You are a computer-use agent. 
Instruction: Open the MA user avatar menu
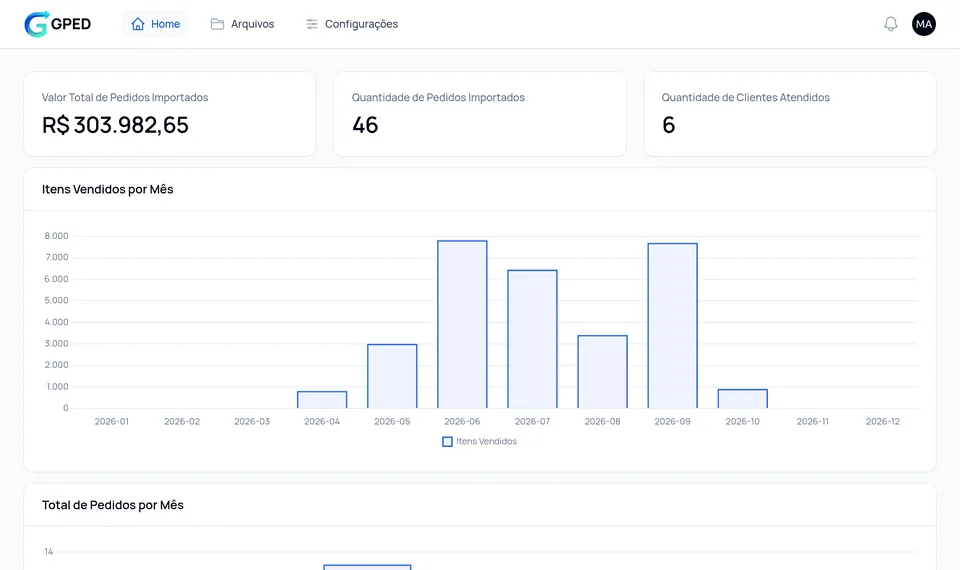[924, 24]
